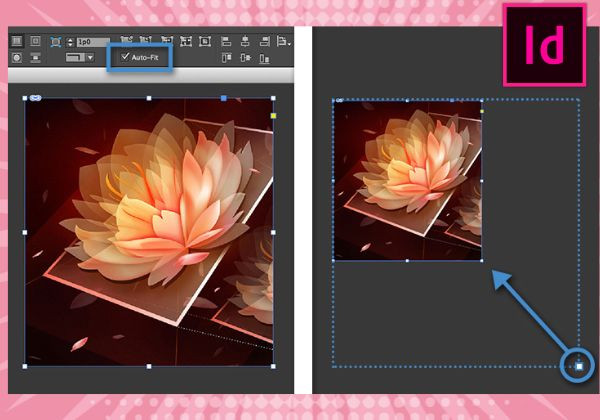Click yellow live corners square on left frame

(x=273, y=116)
